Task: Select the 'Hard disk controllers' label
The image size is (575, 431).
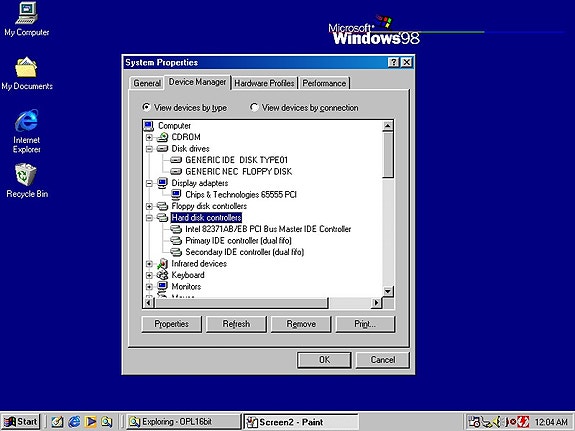Action: pyautogui.click(x=206, y=218)
